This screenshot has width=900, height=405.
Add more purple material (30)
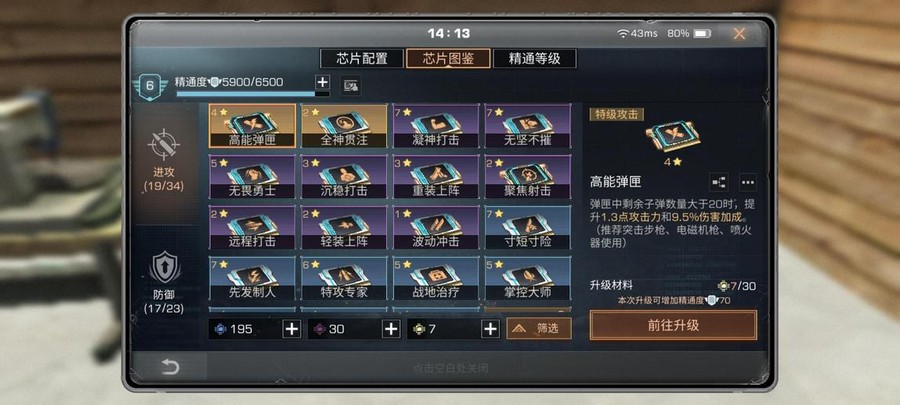pos(391,329)
